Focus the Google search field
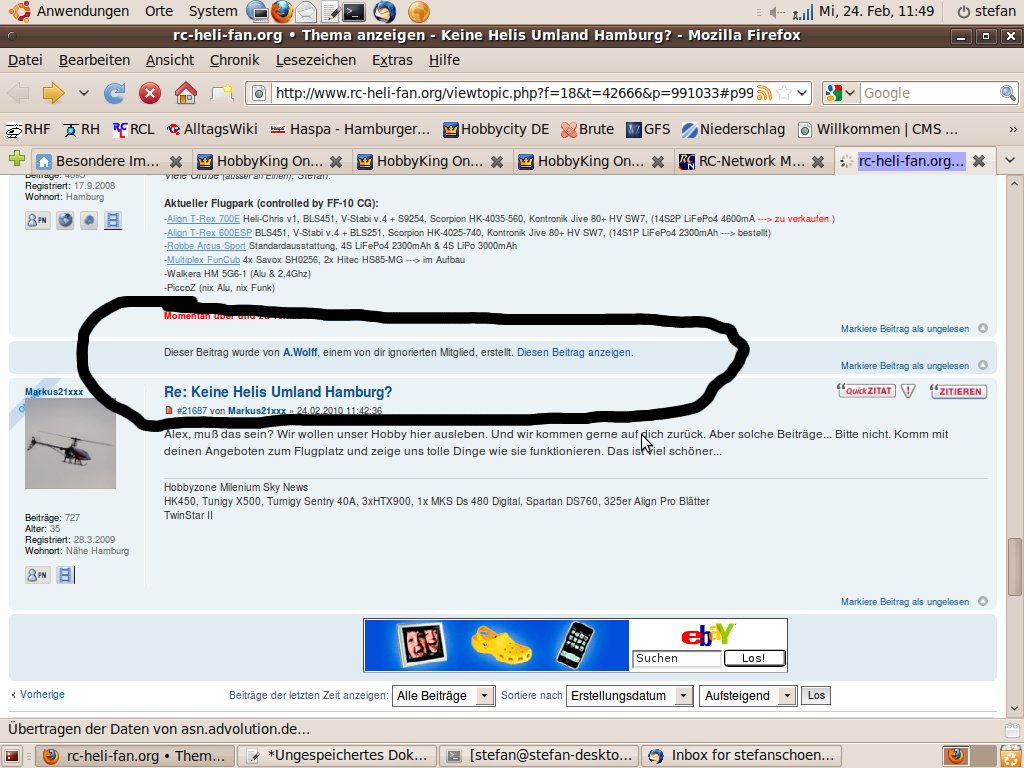Viewport: 1024px width, 768px height. (929, 93)
